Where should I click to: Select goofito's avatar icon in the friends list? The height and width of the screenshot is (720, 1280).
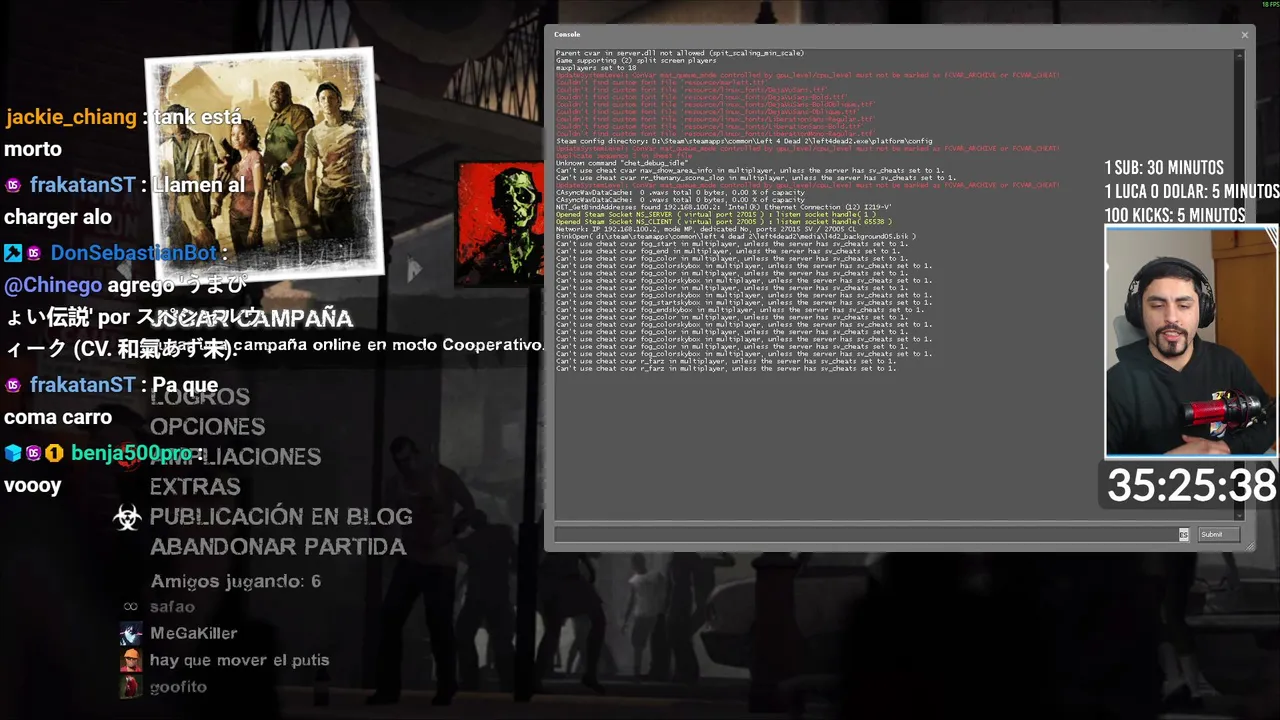(x=130, y=687)
